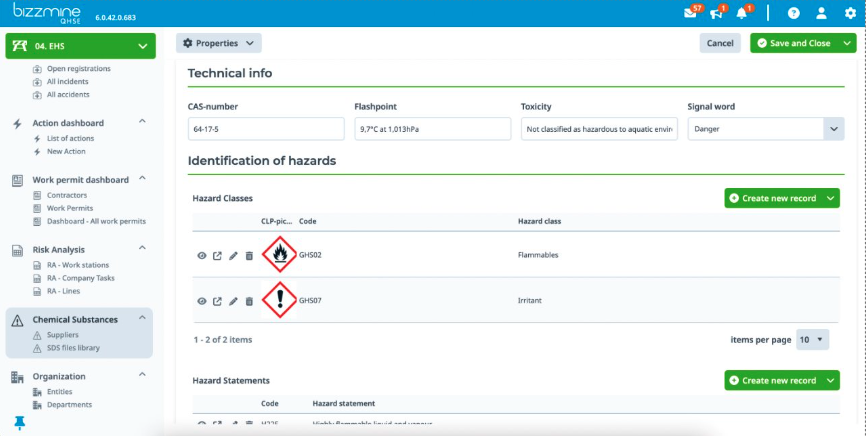Open GHS02 record in new window
The height and width of the screenshot is (436, 866).
[218, 256]
